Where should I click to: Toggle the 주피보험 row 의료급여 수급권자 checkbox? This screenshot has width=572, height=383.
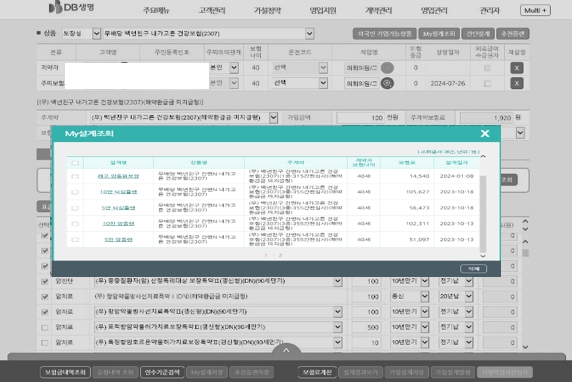(x=487, y=84)
